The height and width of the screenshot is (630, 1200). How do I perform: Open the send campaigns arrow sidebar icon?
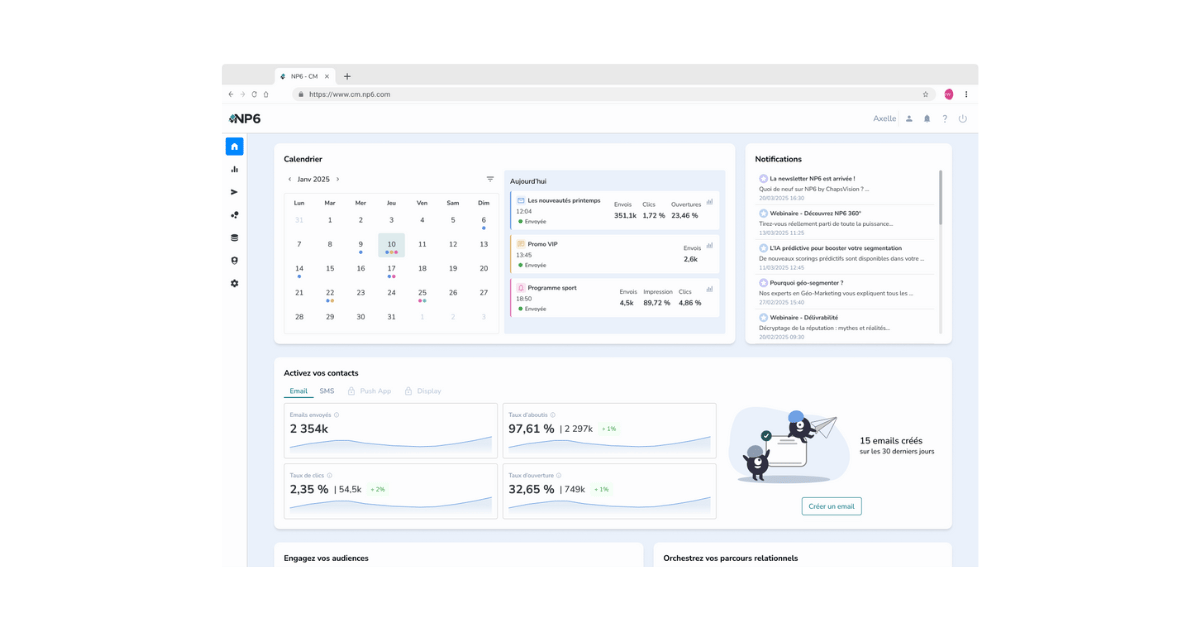234,192
